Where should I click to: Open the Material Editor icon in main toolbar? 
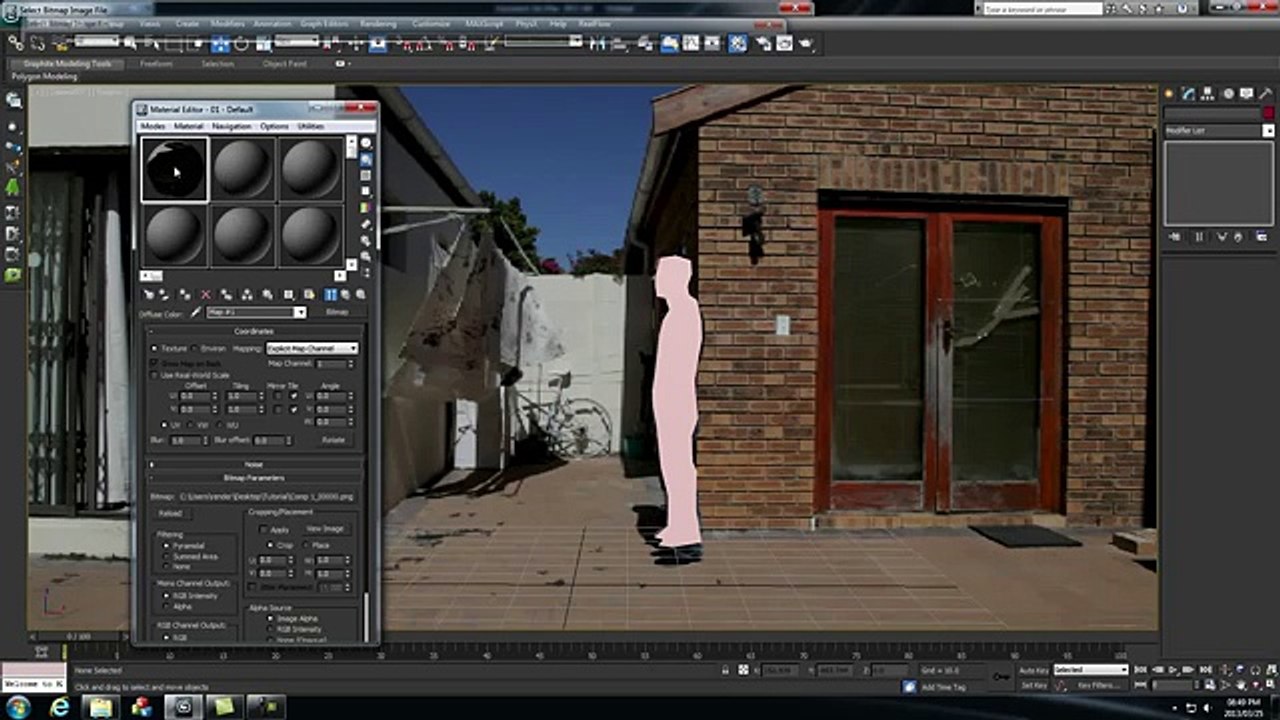(x=737, y=43)
